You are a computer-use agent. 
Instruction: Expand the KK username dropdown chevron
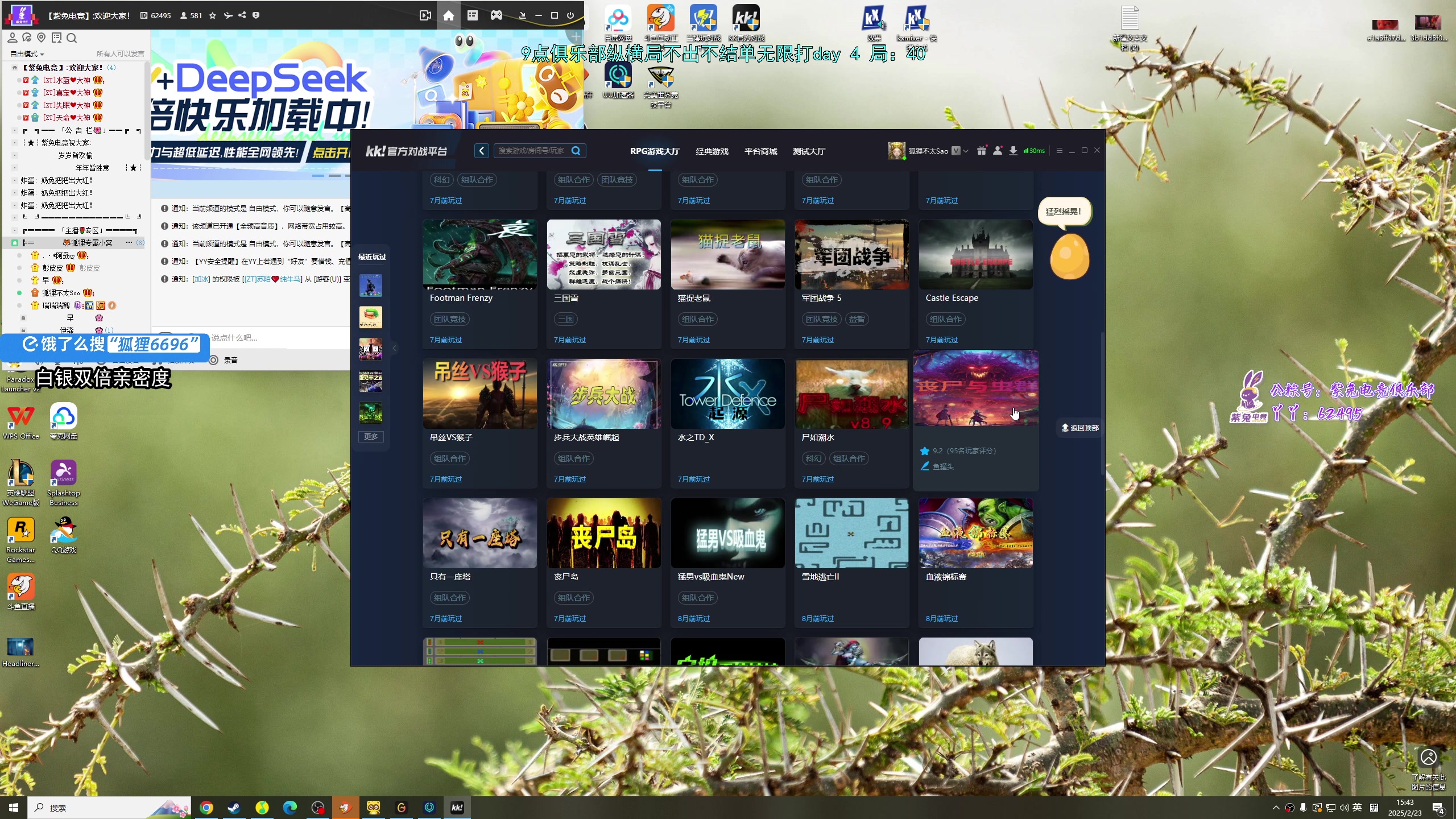[966, 151]
